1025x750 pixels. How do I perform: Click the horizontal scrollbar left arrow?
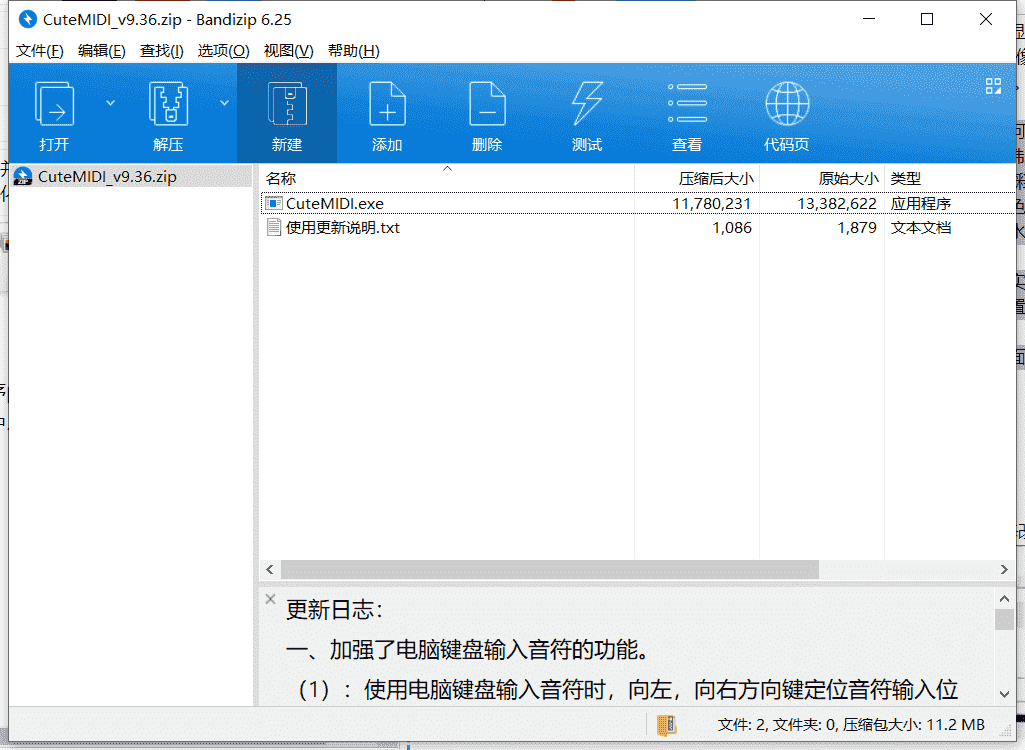pyautogui.click(x=270, y=570)
